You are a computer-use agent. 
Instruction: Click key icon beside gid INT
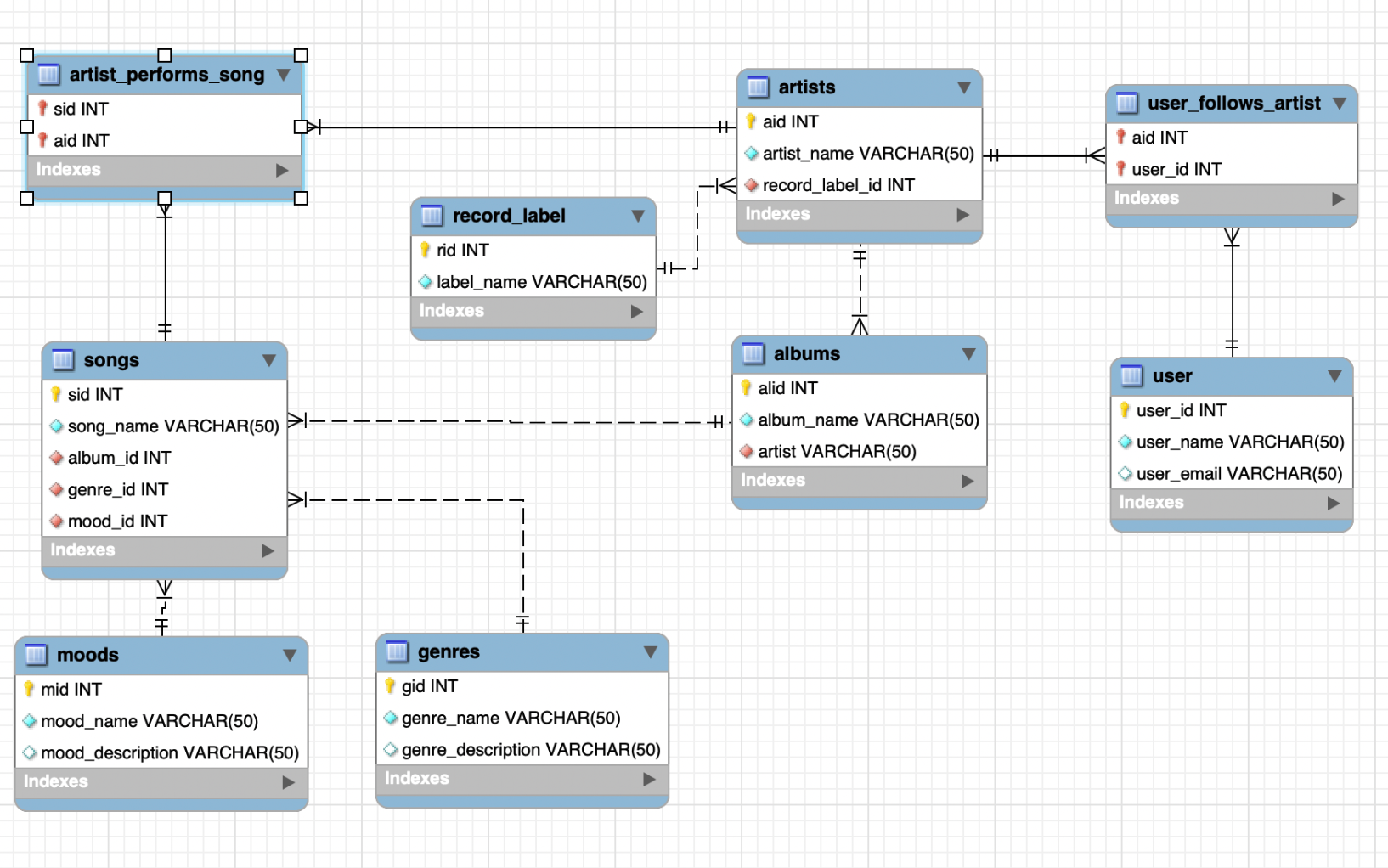pyautogui.click(x=391, y=685)
